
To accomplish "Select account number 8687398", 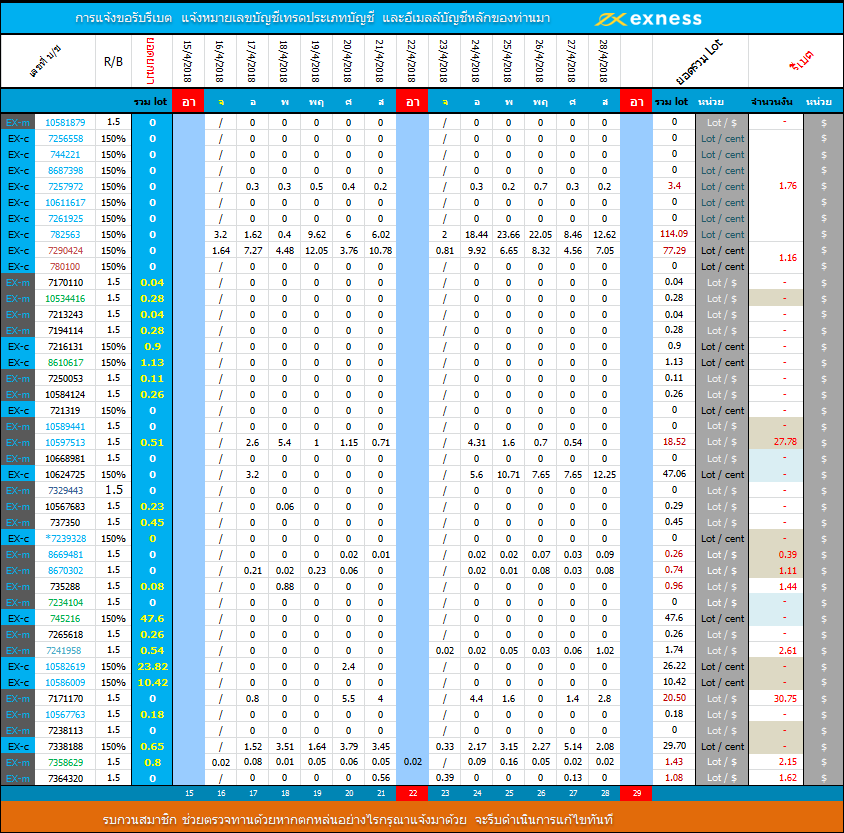I will pos(65,171).
